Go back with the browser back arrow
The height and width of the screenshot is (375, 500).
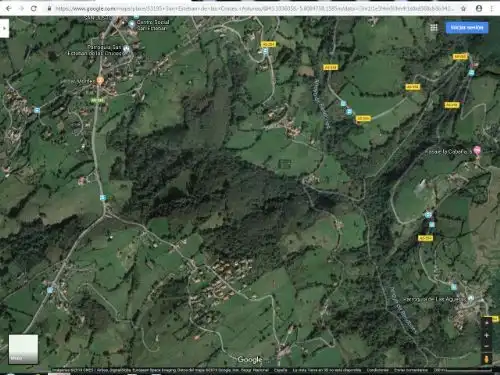(x=9, y=8)
